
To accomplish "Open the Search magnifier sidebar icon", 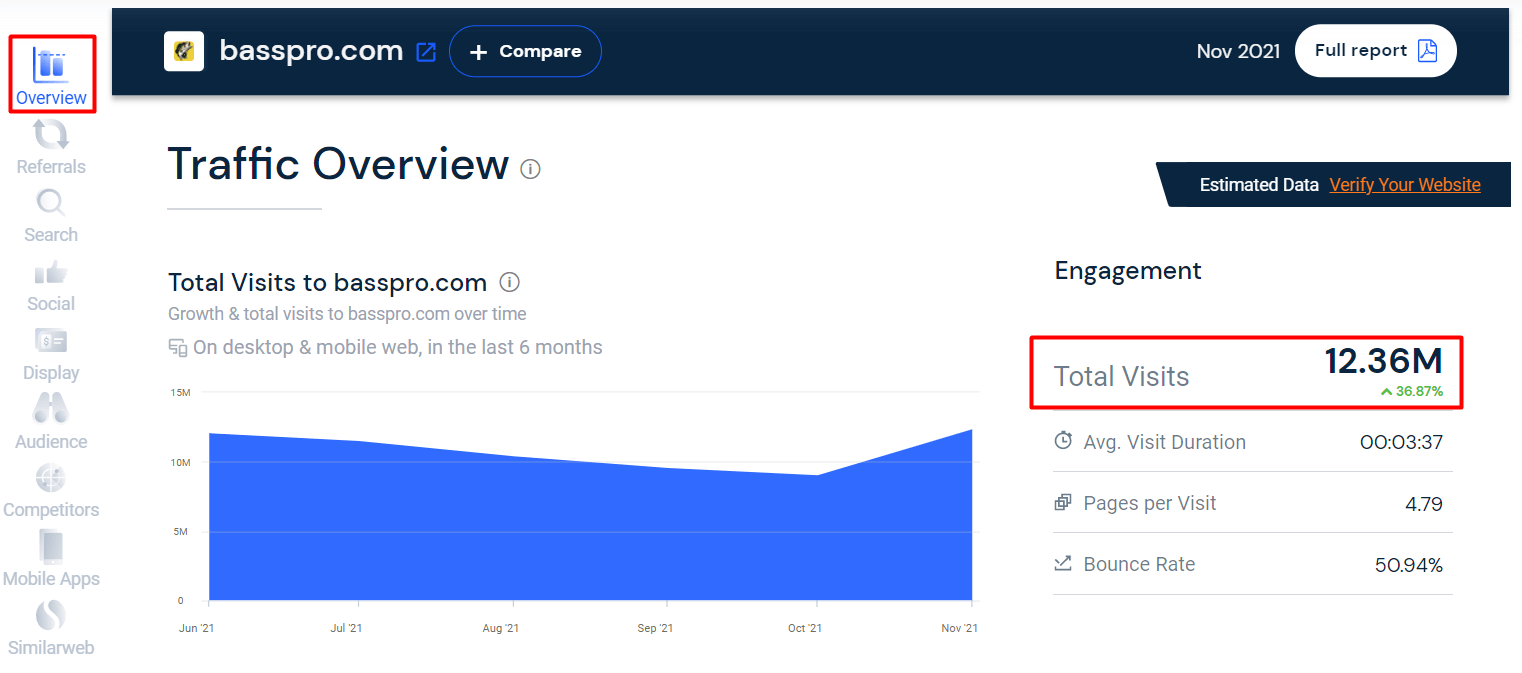I will tap(51, 203).
